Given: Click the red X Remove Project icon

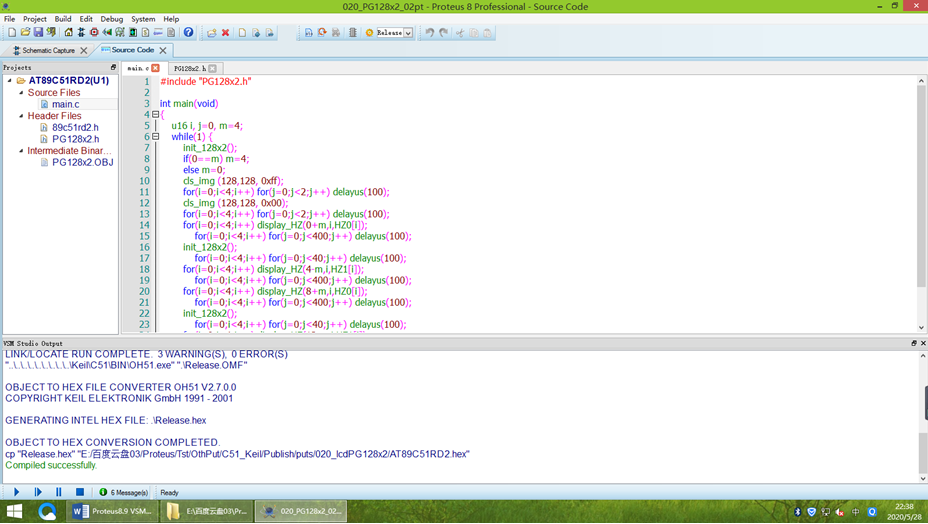Looking at the screenshot, I should 225,33.
